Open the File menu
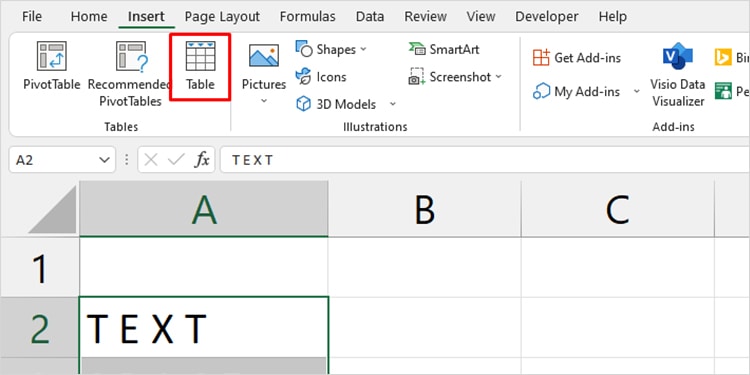Viewport: 750px width, 375px height. tap(32, 17)
